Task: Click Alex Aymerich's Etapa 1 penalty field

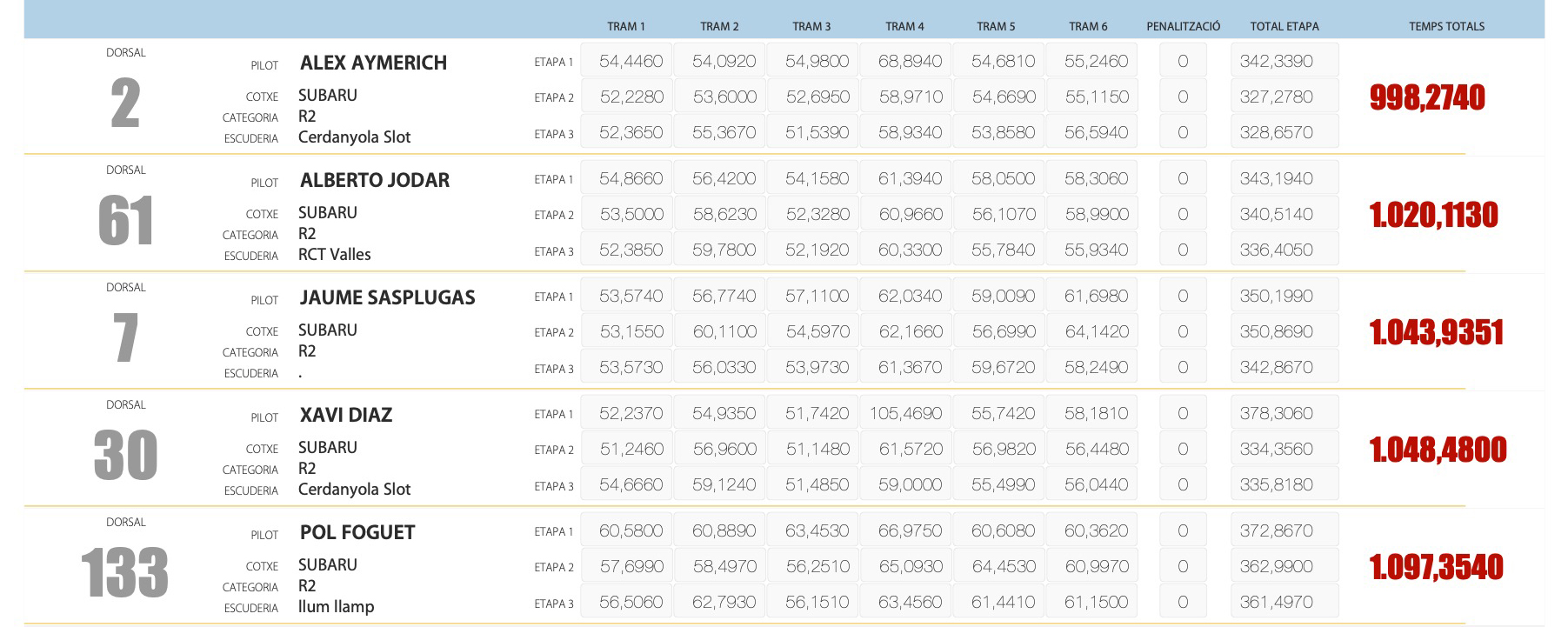Action: coord(1182,62)
